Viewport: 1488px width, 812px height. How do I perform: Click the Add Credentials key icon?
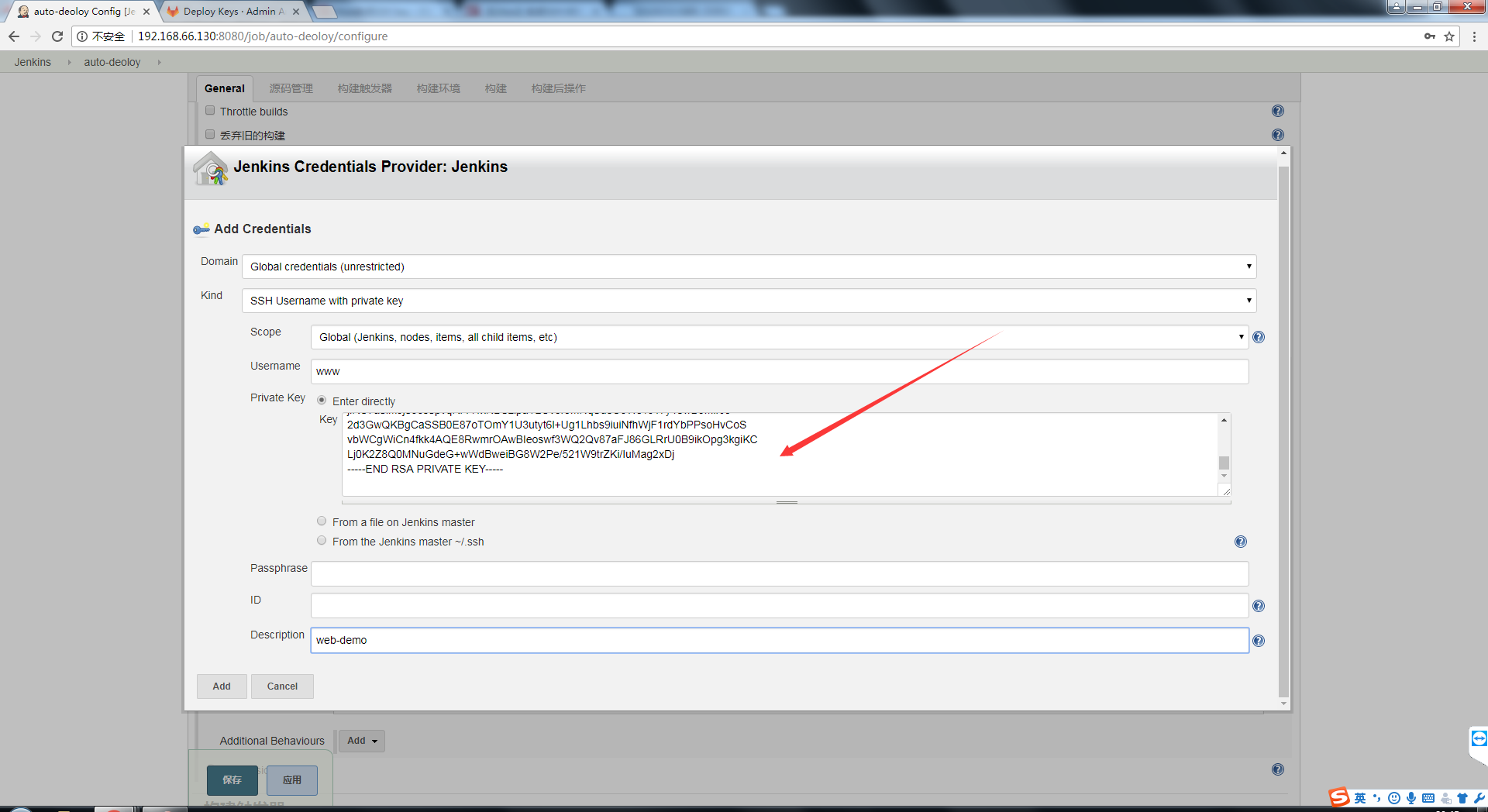(x=201, y=229)
